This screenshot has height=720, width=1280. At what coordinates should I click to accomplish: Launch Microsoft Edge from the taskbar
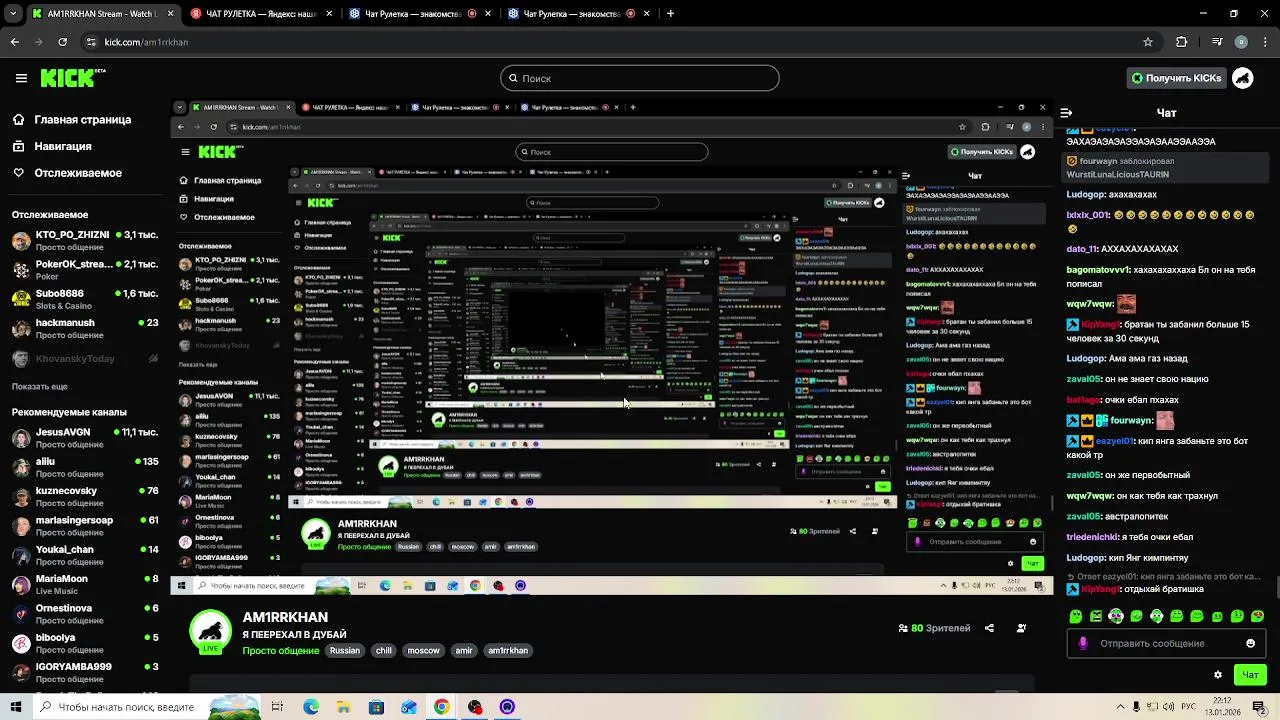[x=311, y=707]
